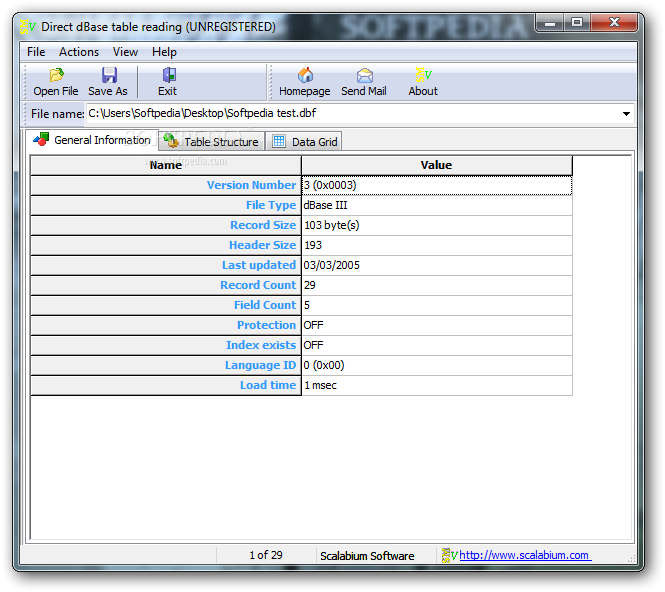665x592 pixels.
Task: Click the Save As floppy disk icon
Action: (x=109, y=75)
